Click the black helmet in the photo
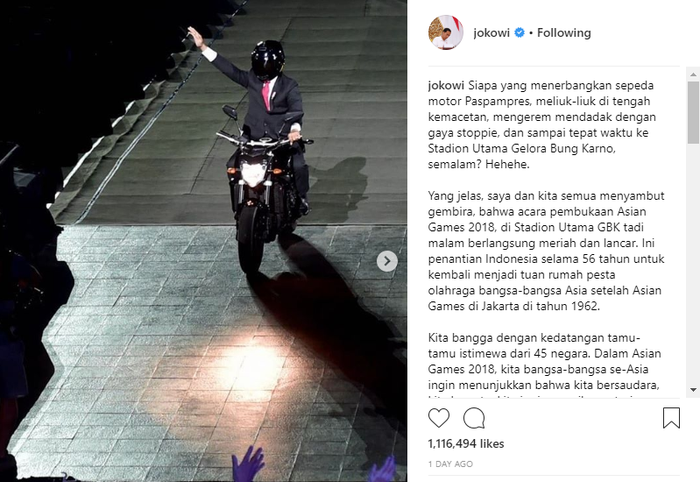 click(x=268, y=60)
